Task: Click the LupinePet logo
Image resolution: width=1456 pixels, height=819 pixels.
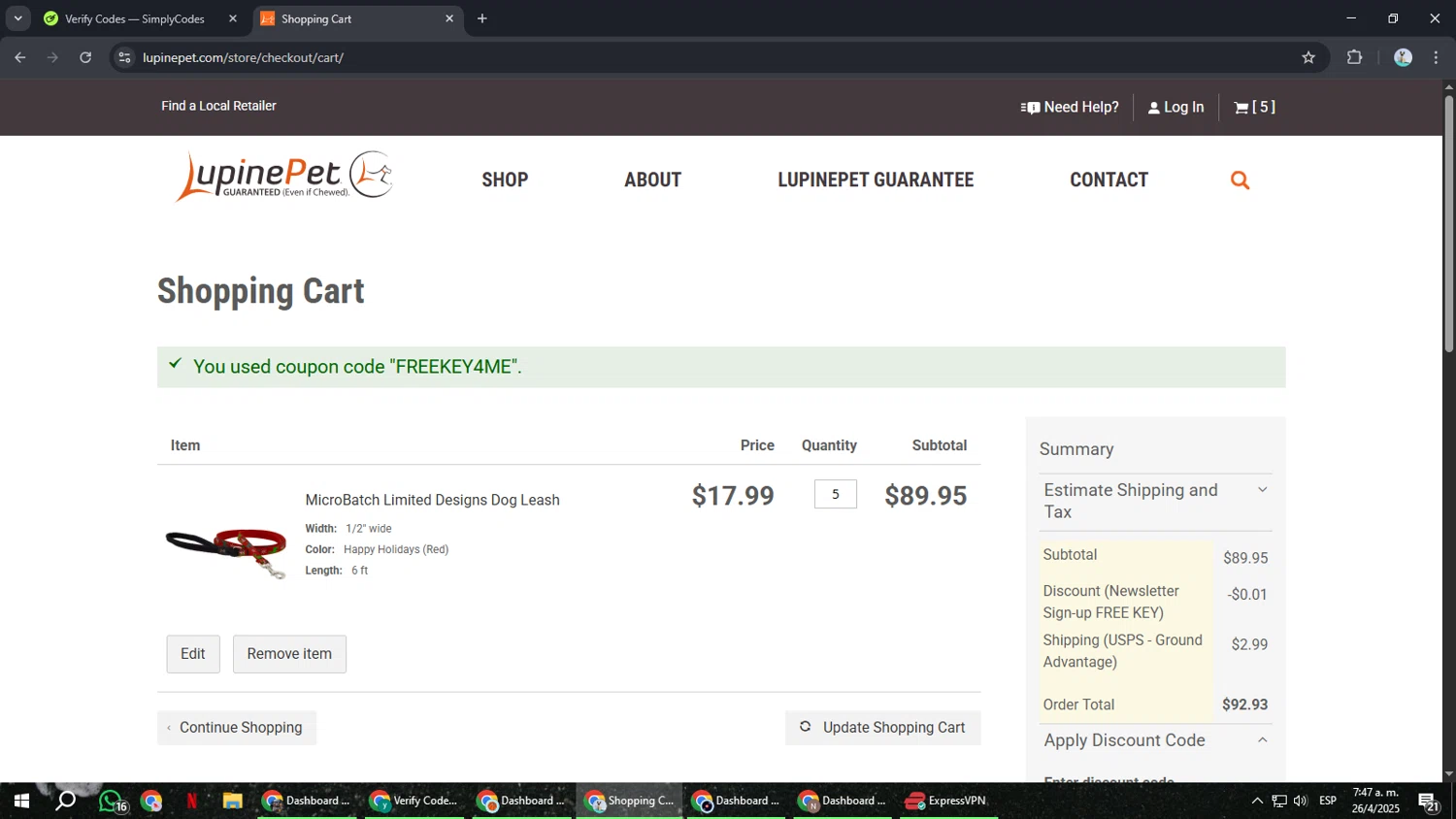Action: click(283, 177)
